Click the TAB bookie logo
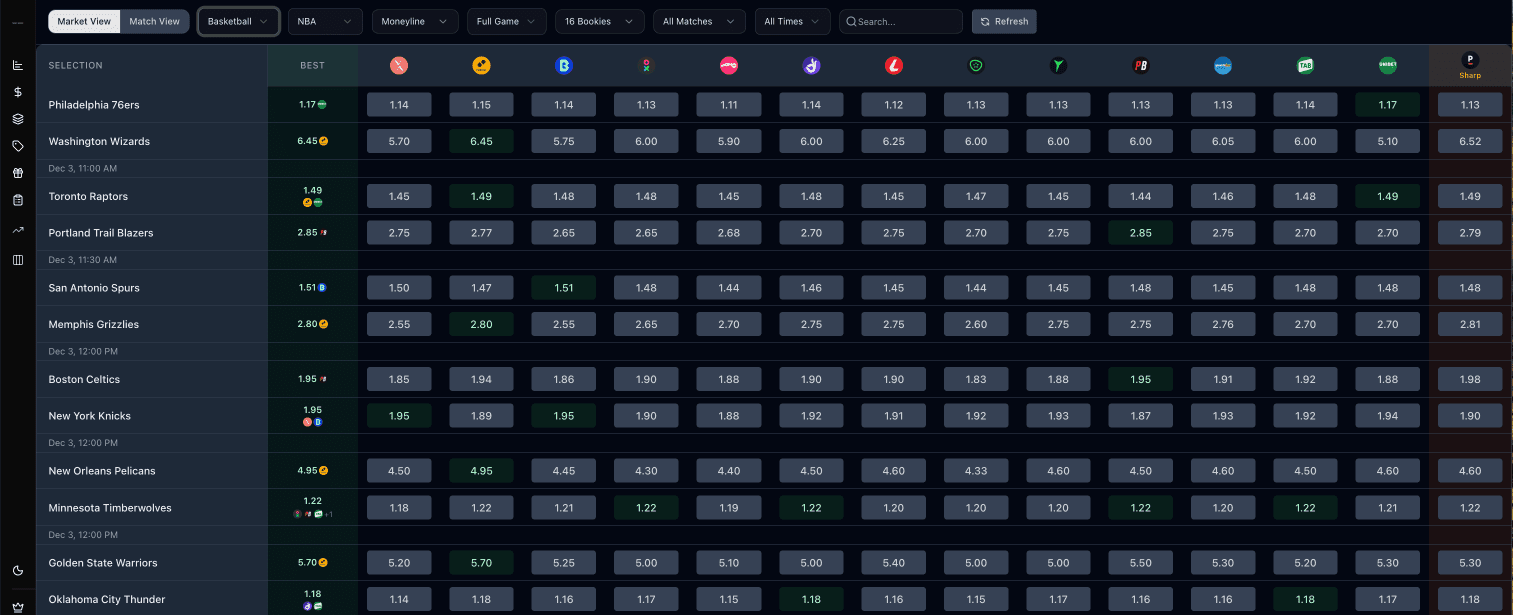Viewport: 1513px width, 615px height. pyautogui.click(x=1305, y=66)
